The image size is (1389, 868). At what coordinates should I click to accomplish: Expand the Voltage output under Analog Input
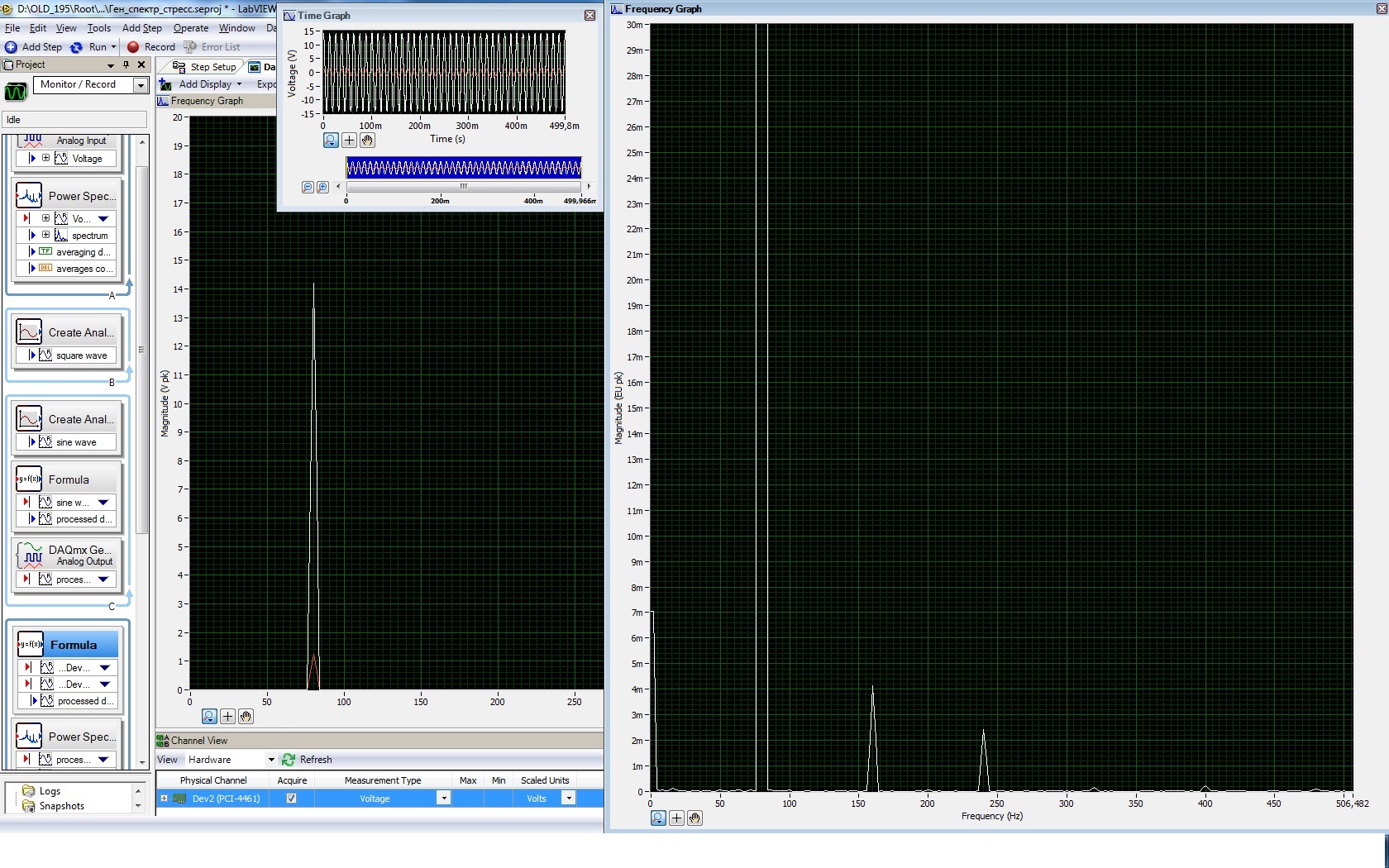[x=45, y=158]
